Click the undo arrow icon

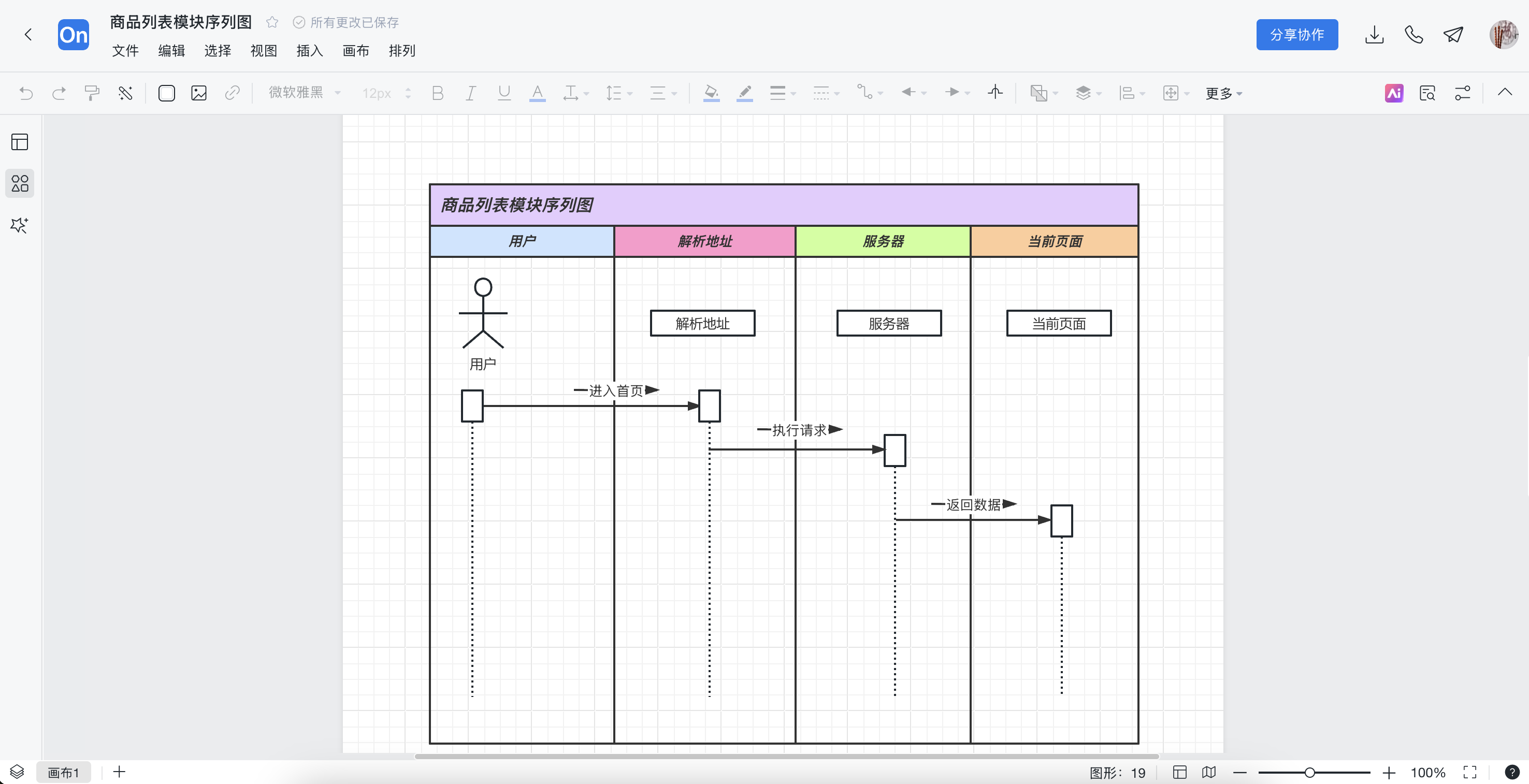tap(26, 93)
